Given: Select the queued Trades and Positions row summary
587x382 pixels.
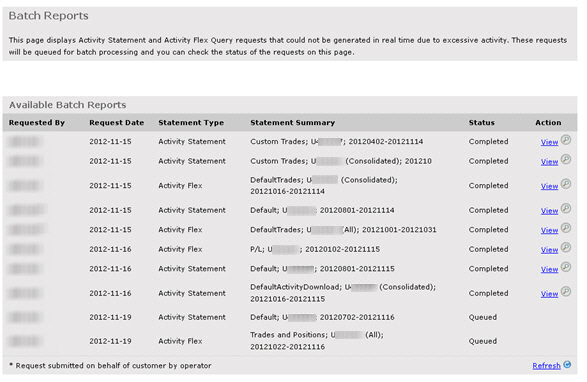Looking at the screenshot, I should pos(317,341).
